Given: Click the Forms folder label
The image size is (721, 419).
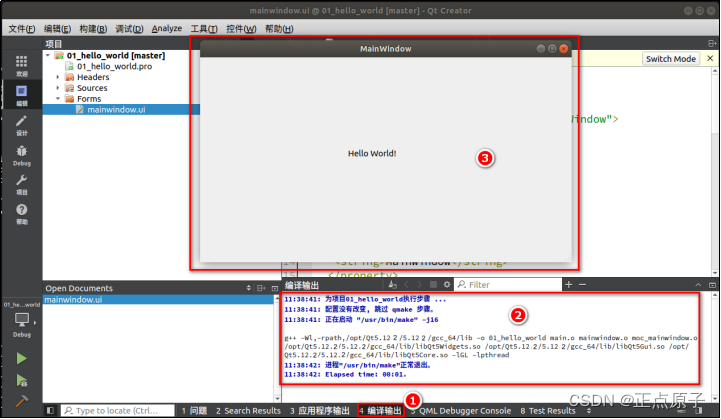Looking at the screenshot, I should pyautogui.click(x=89, y=99).
